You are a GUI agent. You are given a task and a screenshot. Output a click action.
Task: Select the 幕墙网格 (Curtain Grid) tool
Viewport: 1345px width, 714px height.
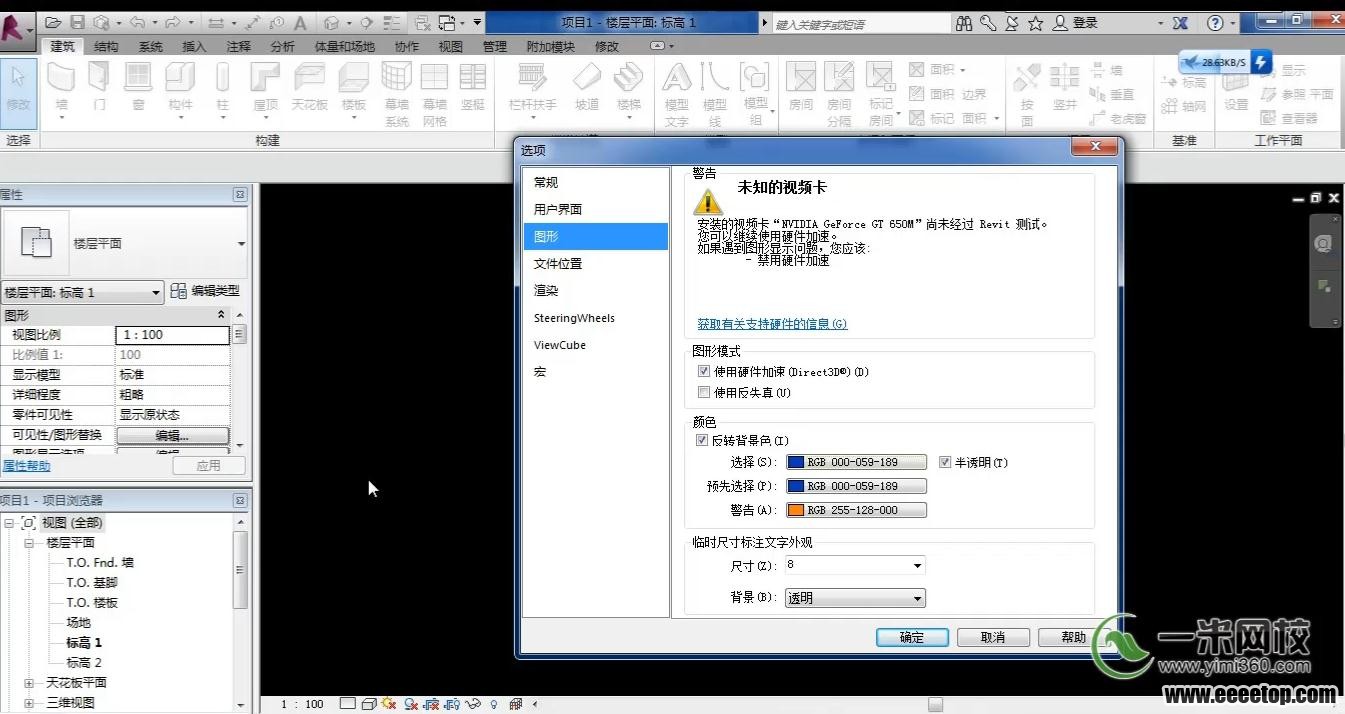point(434,94)
